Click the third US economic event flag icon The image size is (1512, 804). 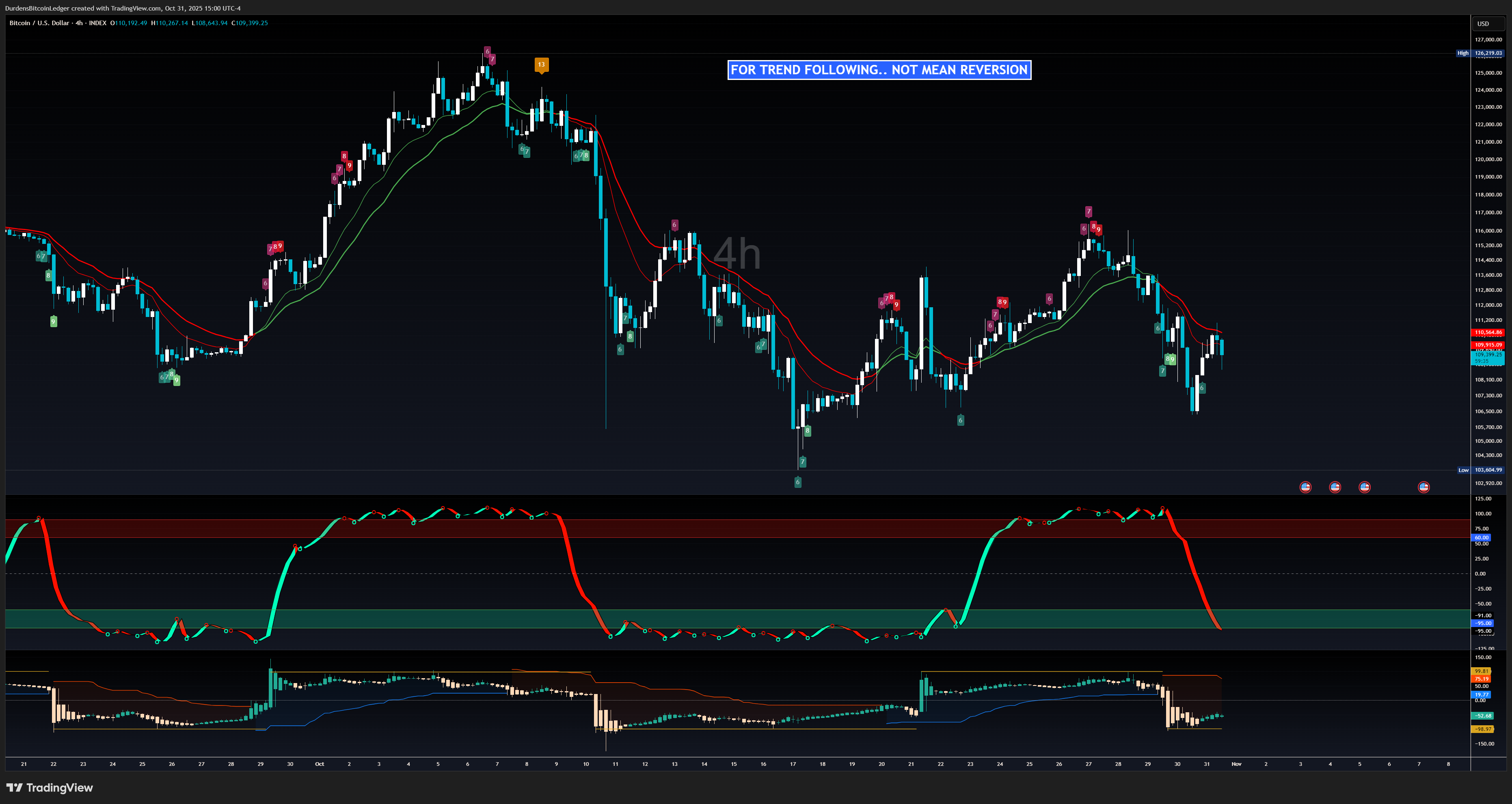click(x=1364, y=487)
